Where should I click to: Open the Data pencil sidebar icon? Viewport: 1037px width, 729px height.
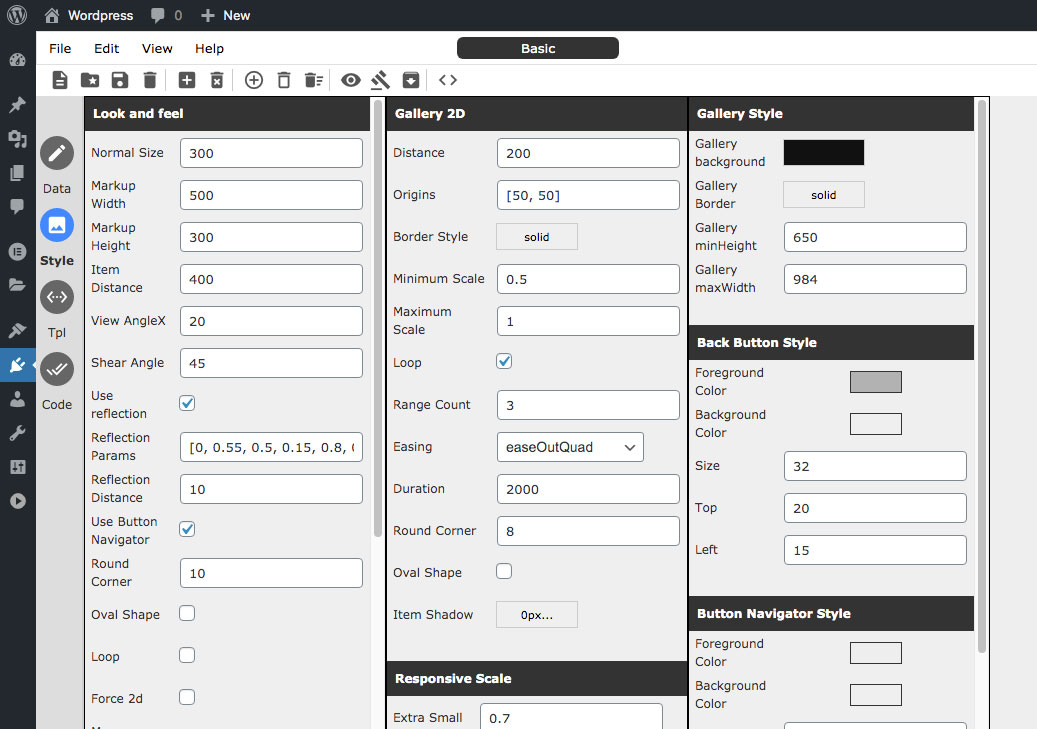pos(57,153)
